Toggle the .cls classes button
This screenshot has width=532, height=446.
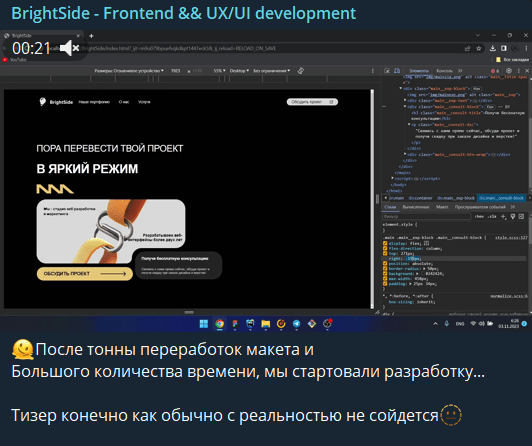pyautogui.click(x=492, y=216)
